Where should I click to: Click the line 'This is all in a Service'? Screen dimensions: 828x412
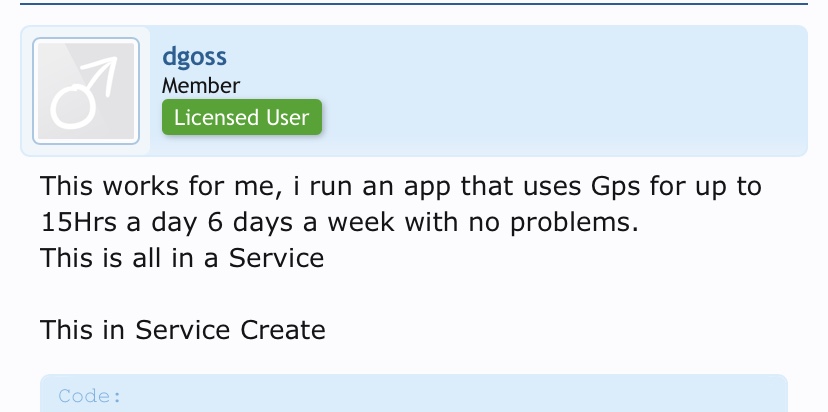(x=182, y=257)
